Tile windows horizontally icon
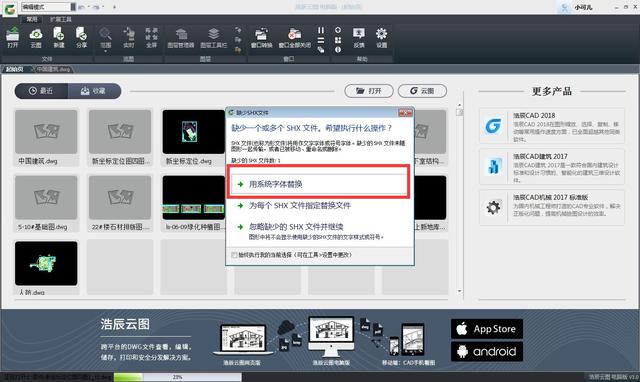Screen dimensions: 640x382 pyautogui.click(x=321, y=40)
